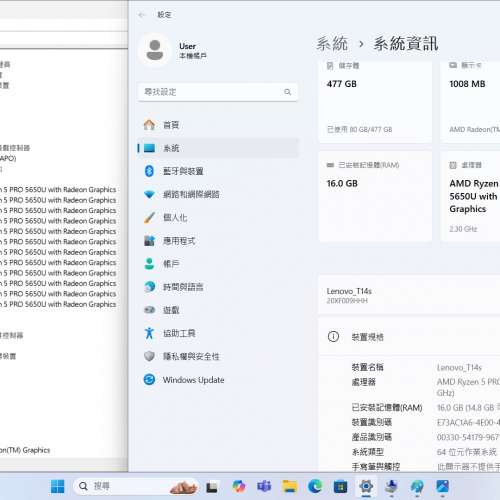
Task: Open 網路和網際網路 network settings
Action: [x=218, y=194]
